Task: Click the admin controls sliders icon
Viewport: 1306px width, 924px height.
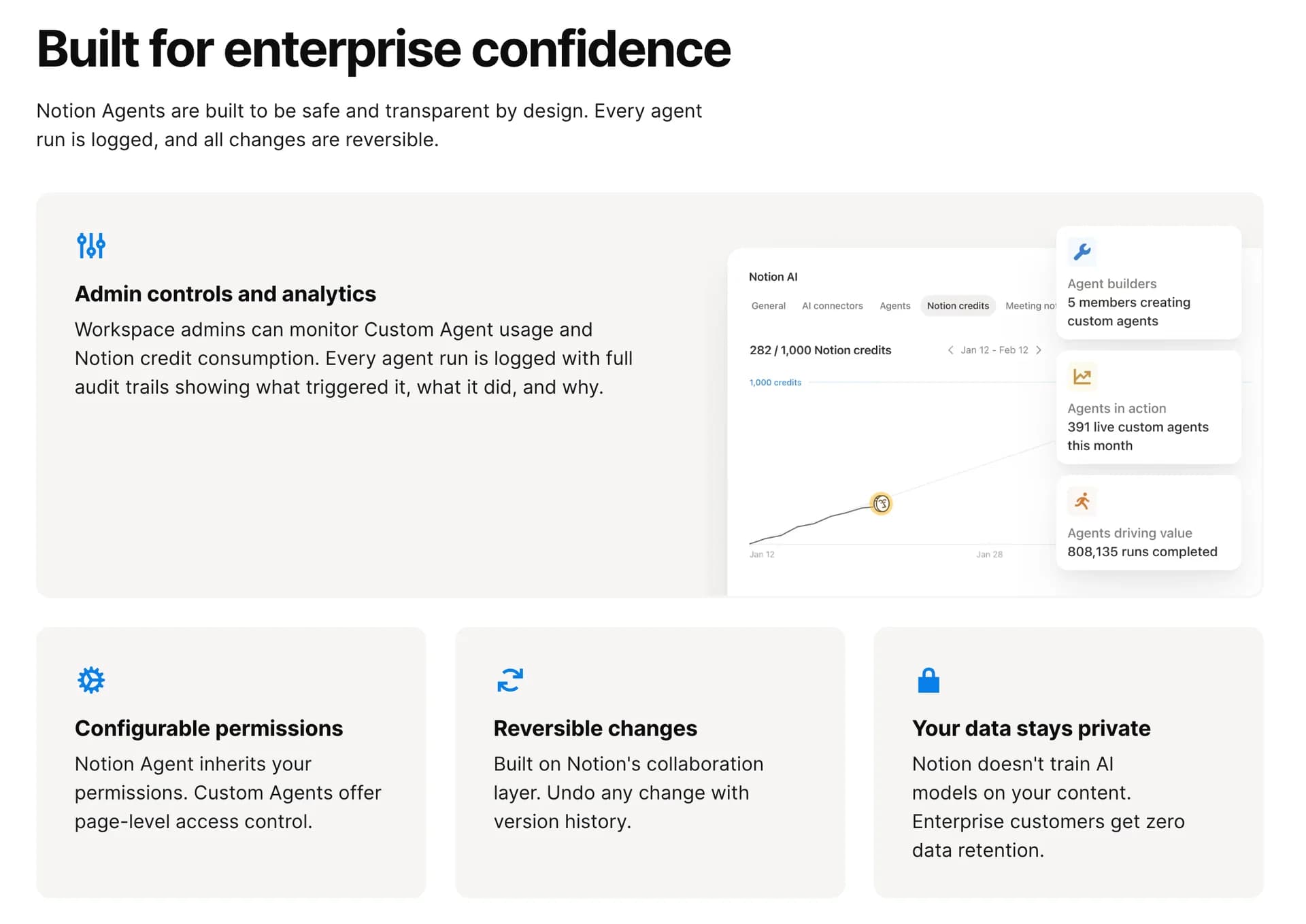Action: (91, 245)
